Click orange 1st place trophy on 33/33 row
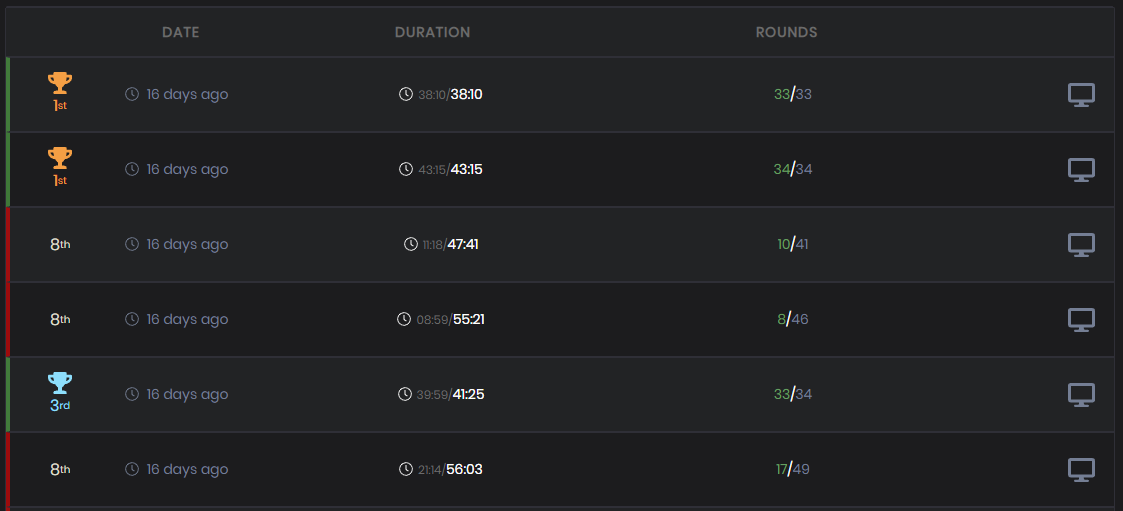This screenshot has width=1123, height=511. click(x=60, y=83)
